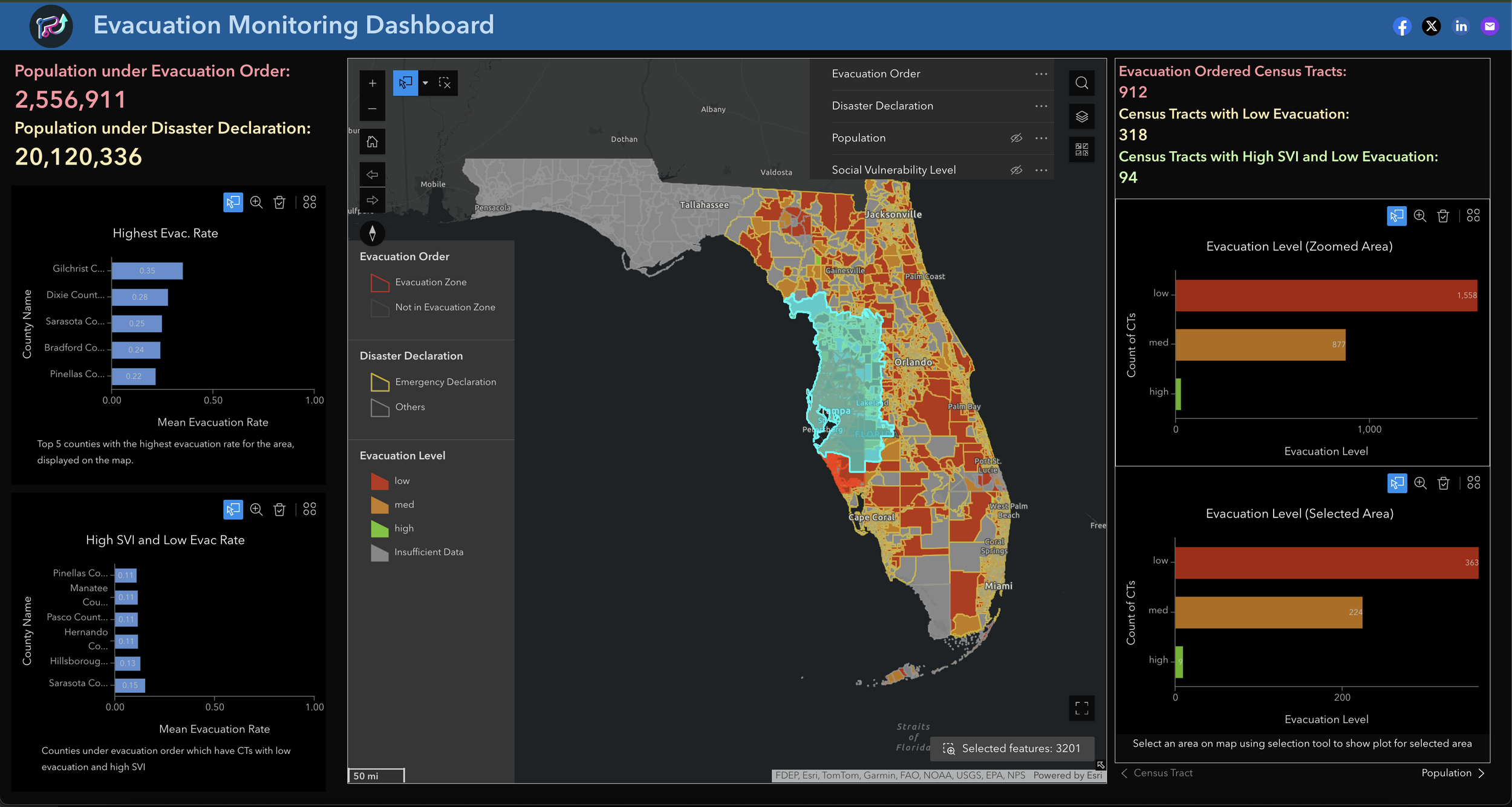1512x807 pixels.
Task: Open Evacuation Order layer options menu
Action: (1041, 74)
